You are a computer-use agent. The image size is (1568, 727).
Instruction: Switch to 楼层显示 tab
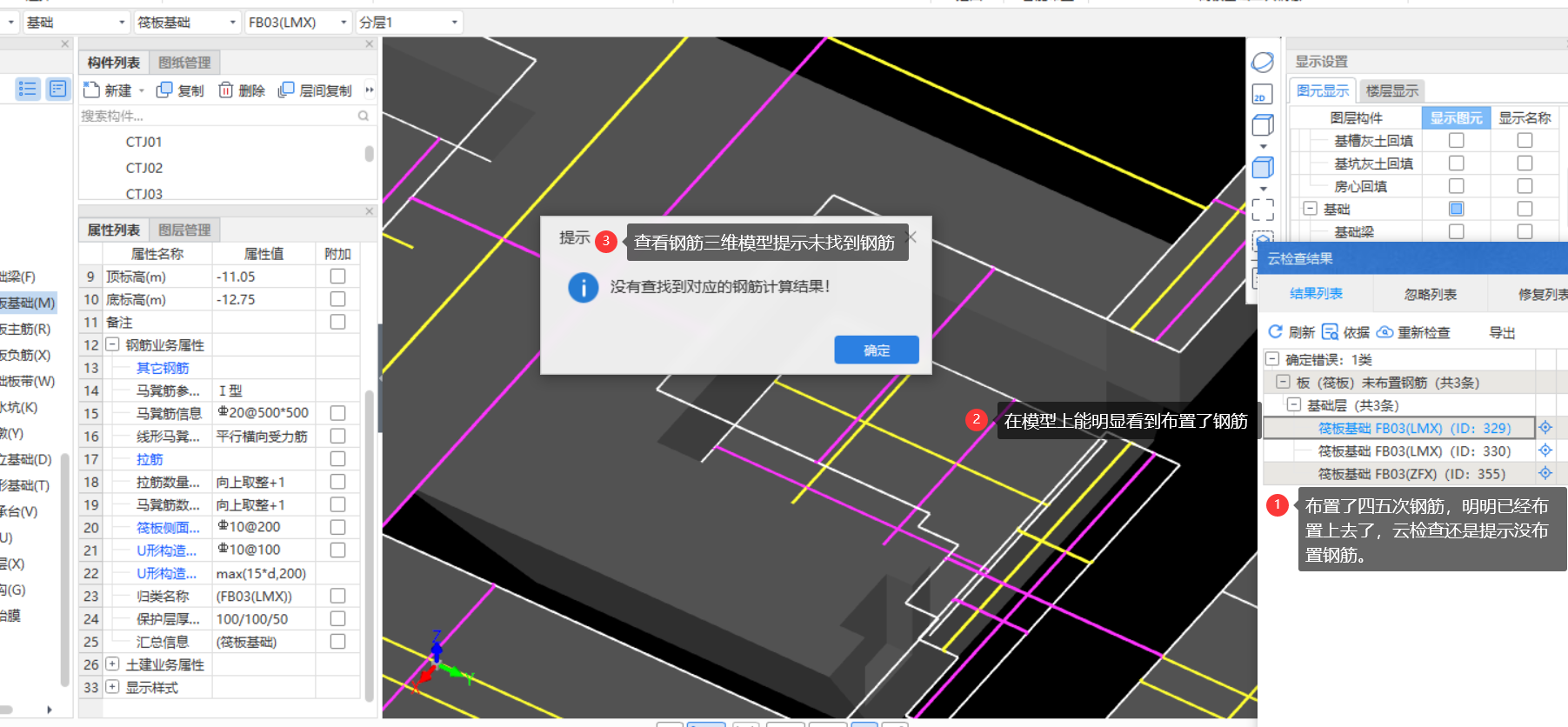coord(1391,90)
